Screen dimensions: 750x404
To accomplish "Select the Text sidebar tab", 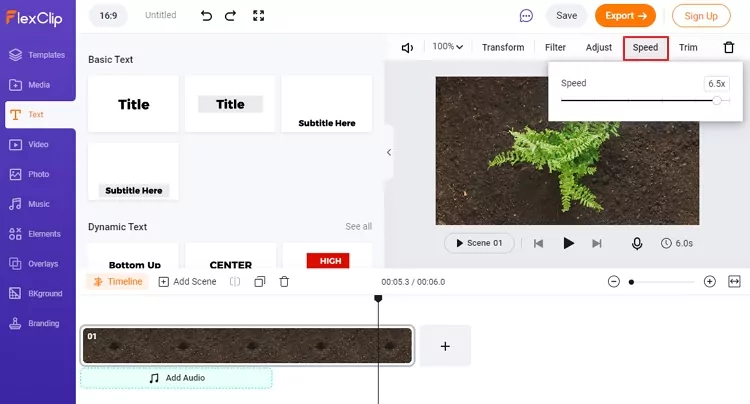I will point(40,114).
